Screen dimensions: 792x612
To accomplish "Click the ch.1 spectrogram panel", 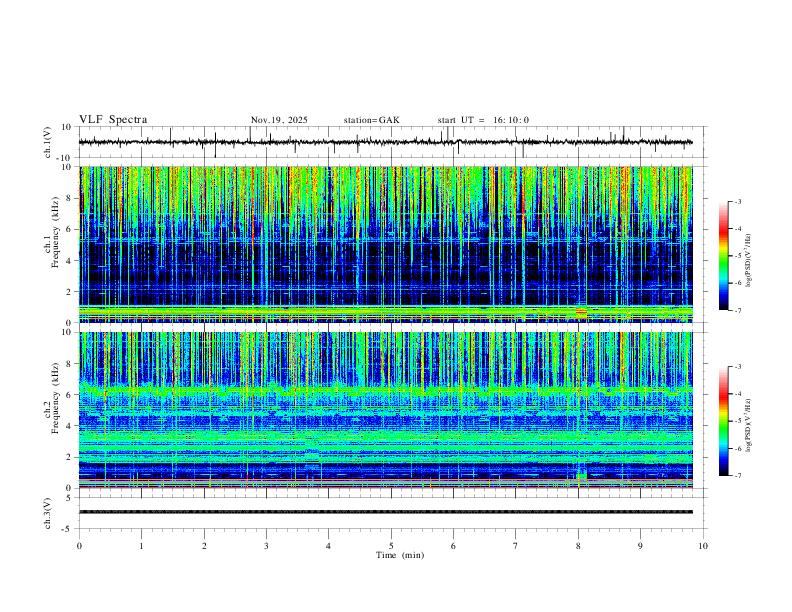I will tap(385, 244).
